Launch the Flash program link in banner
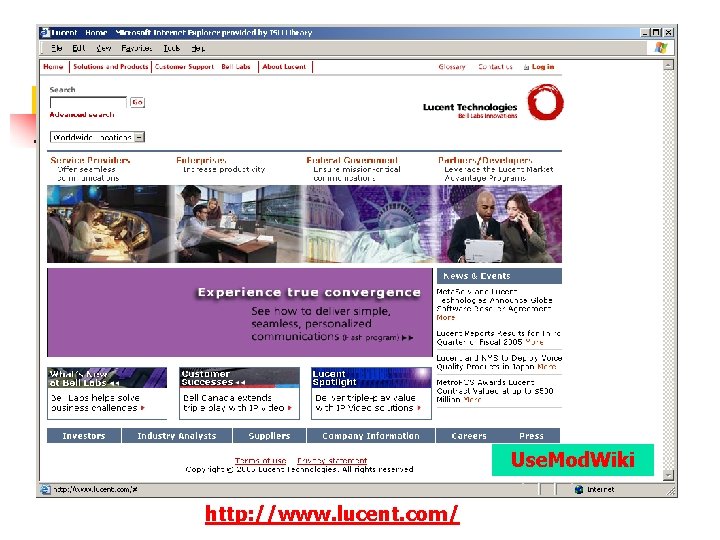This screenshot has width=720, height=540. (x=378, y=338)
